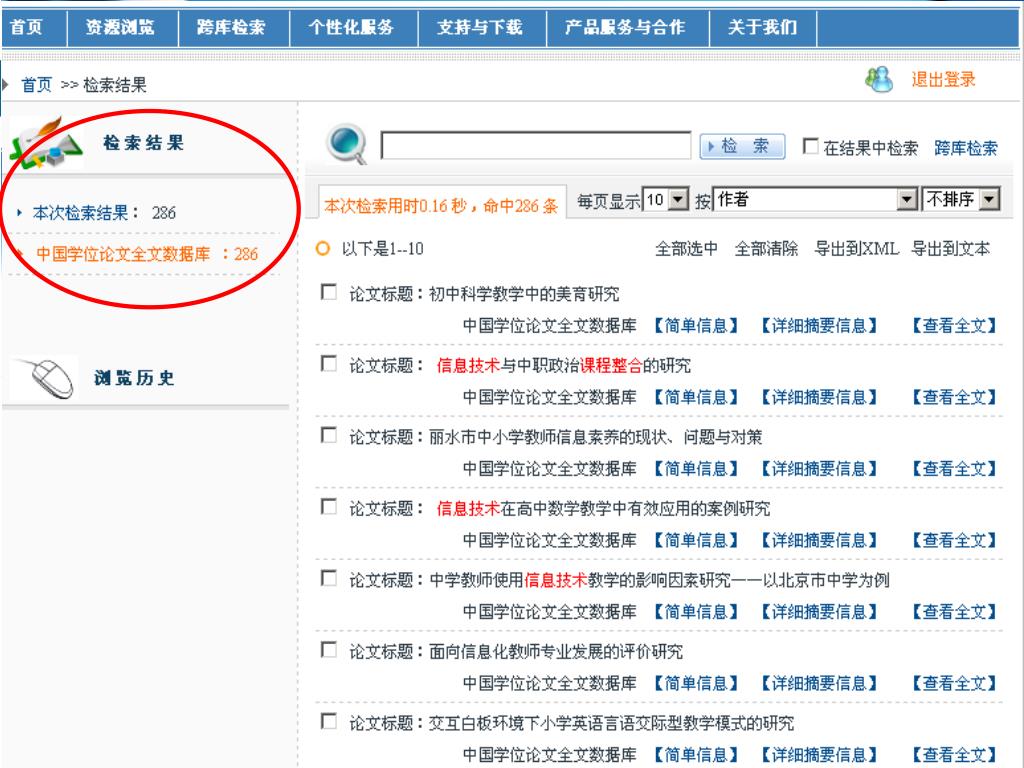Open 简单信息 for 信息技术与中职政治课程整合 thesis
Image resolution: width=1024 pixels, height=768 pixels.
point(696,397)
